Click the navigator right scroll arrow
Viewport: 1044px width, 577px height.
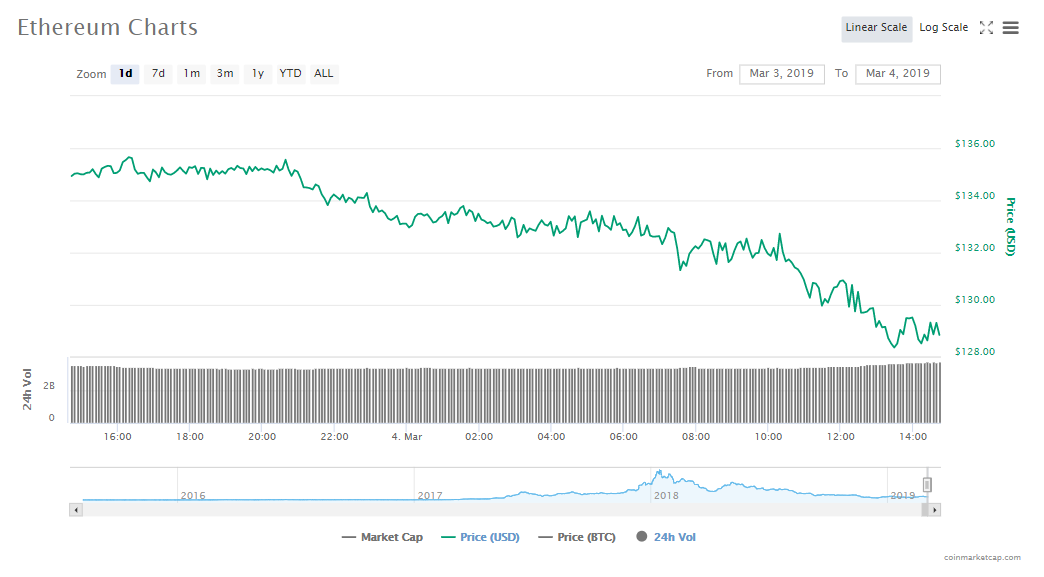pyautogui.click(x=934, y=510)
